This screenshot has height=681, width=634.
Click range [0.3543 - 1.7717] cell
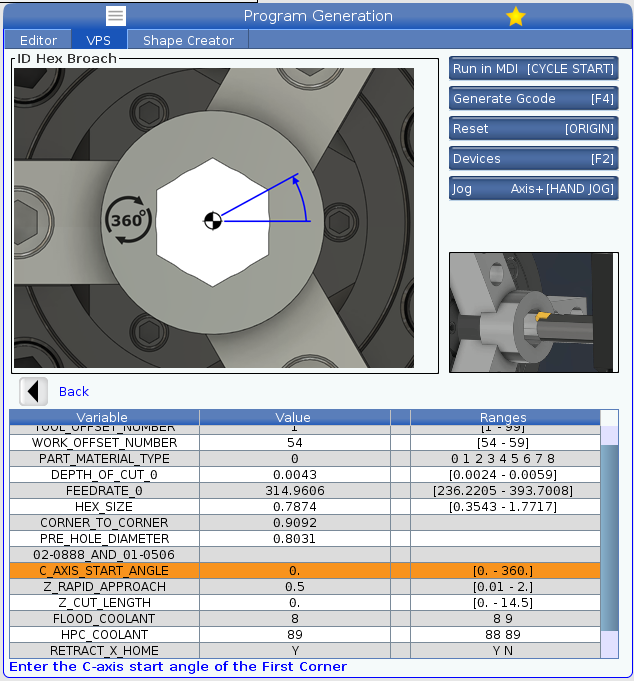[x=505, y=507]
